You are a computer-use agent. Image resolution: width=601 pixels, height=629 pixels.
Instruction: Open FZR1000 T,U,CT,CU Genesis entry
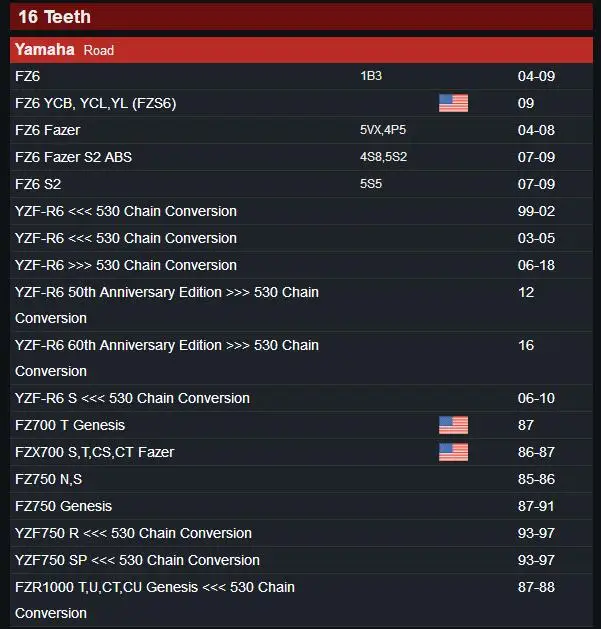point(301,600)
